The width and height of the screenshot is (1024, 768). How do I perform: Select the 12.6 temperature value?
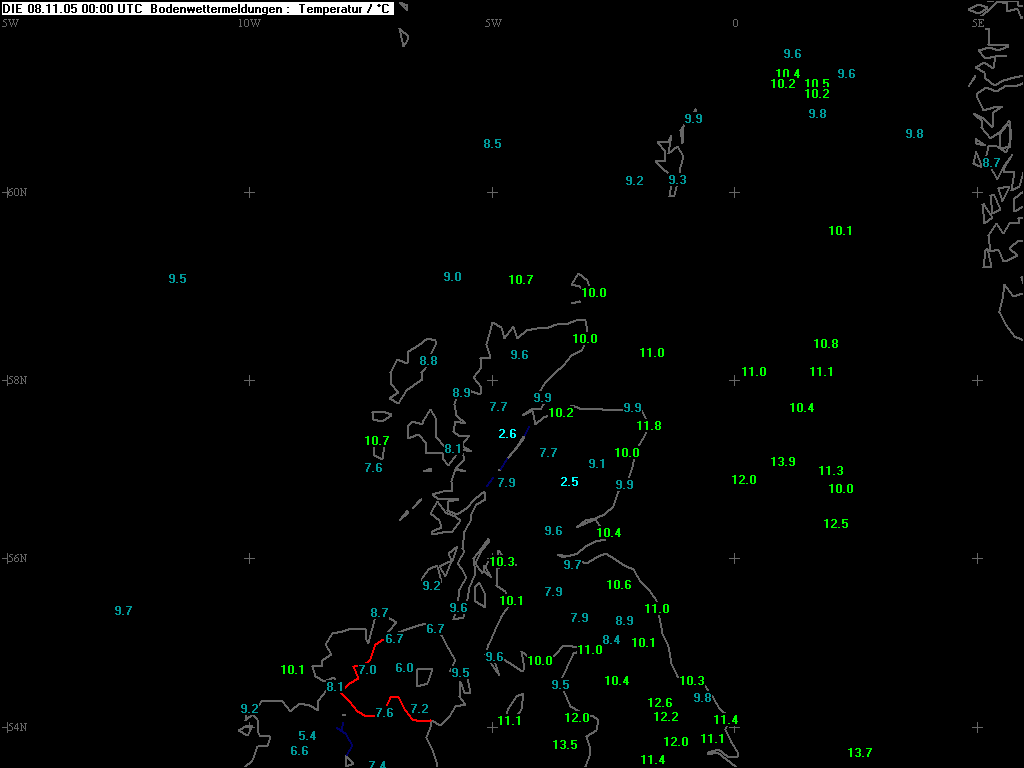tap(660, 703)
